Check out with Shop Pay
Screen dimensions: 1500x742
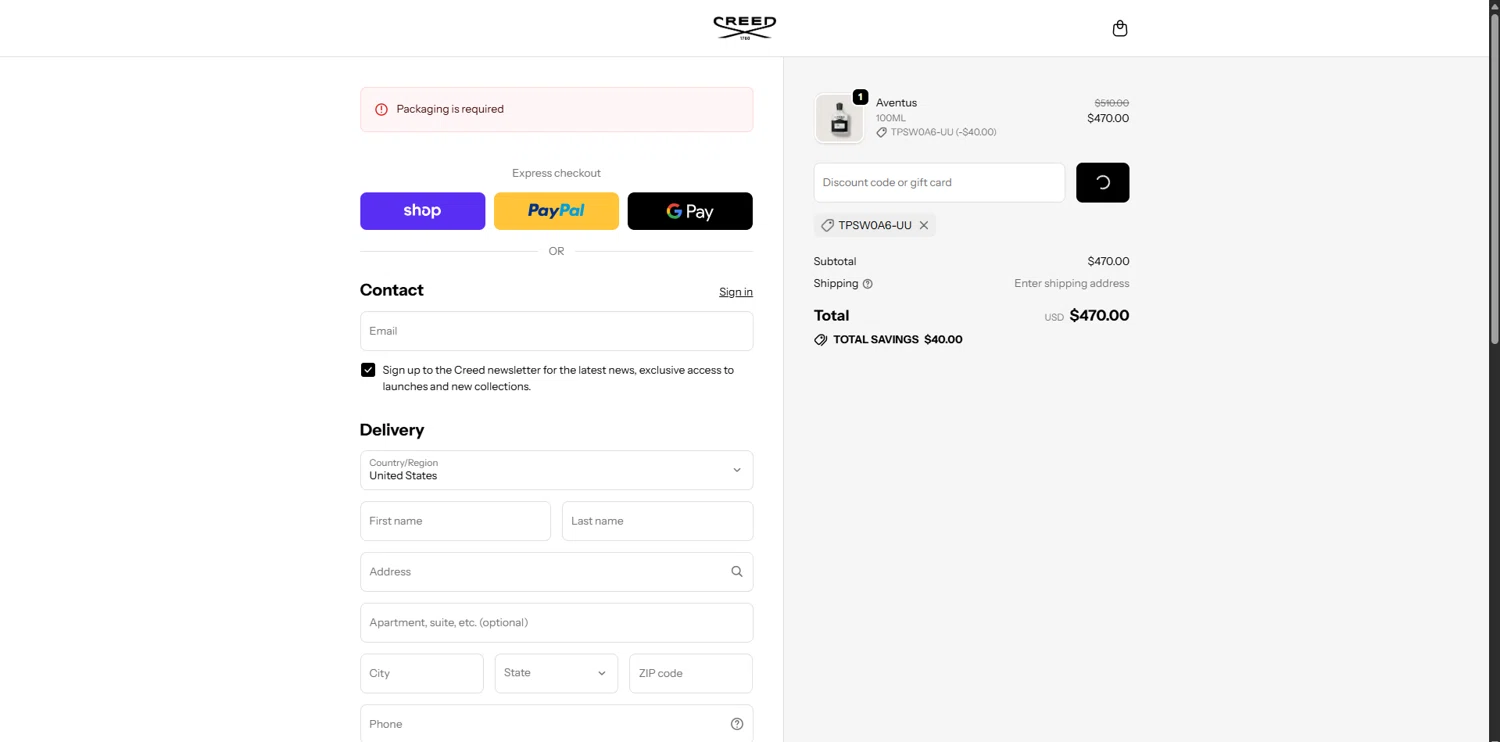click(x=422, y=211)
